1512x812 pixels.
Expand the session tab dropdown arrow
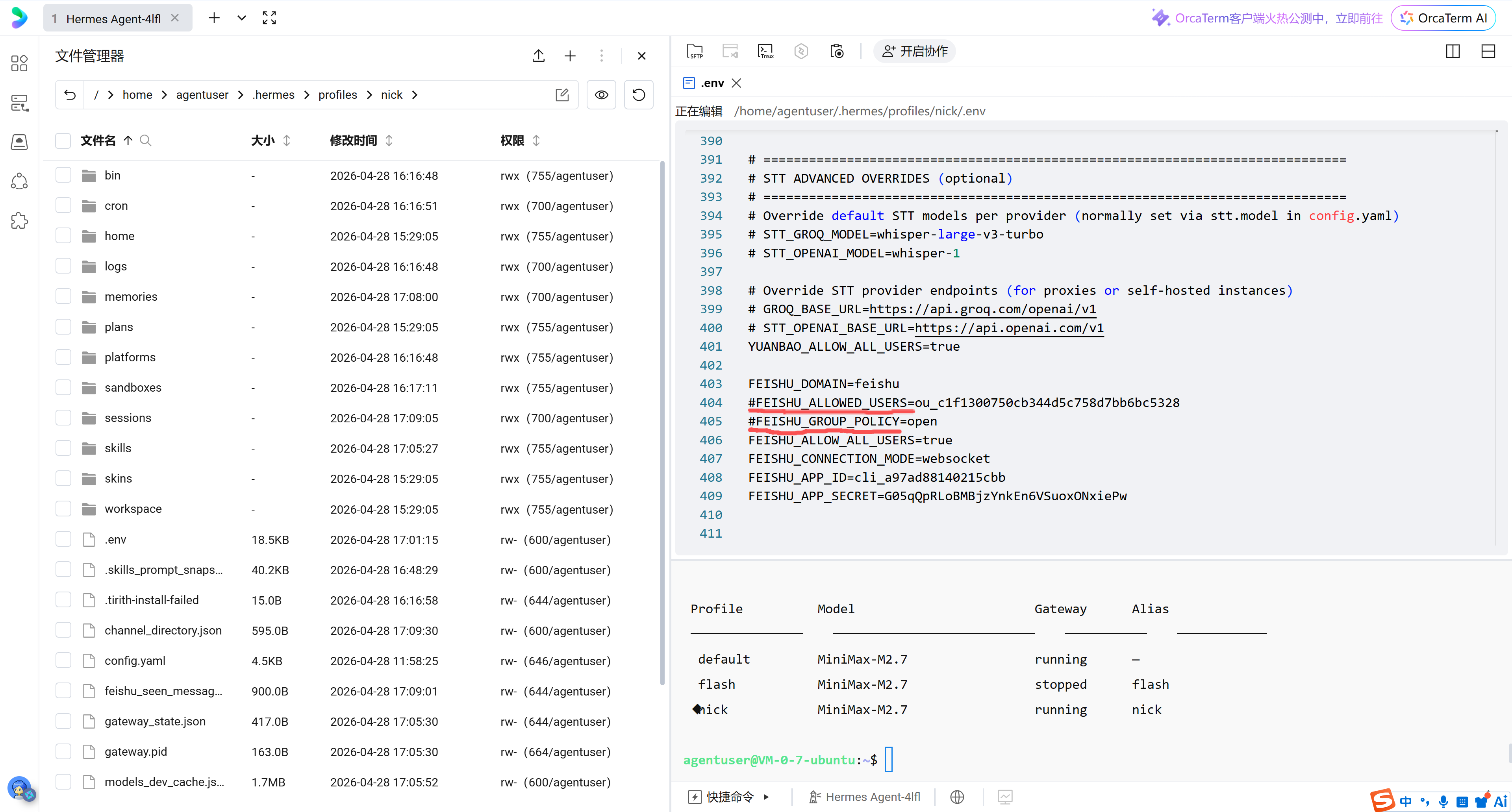point(242,18)
